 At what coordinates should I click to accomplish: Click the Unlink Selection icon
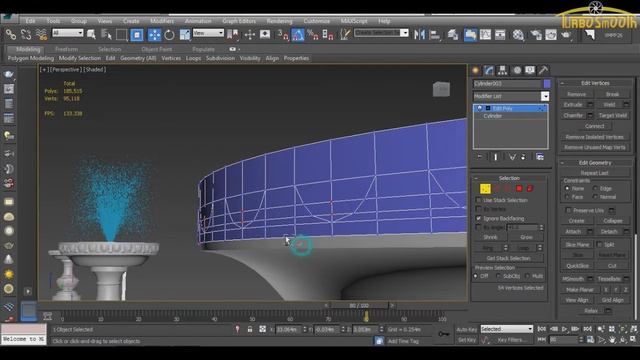pos(26,35)
